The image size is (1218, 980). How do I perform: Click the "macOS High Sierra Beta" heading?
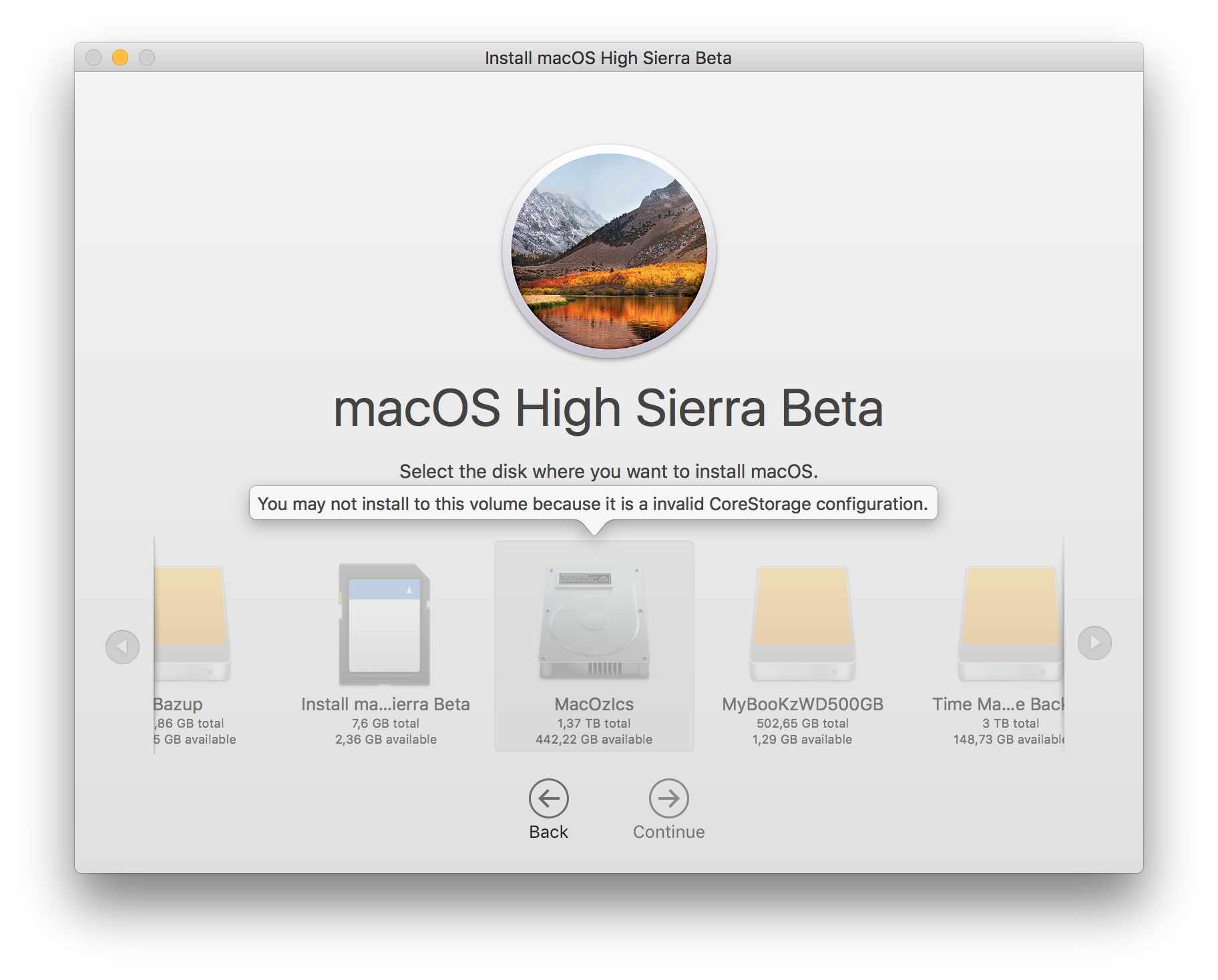(x=608, y=409)
